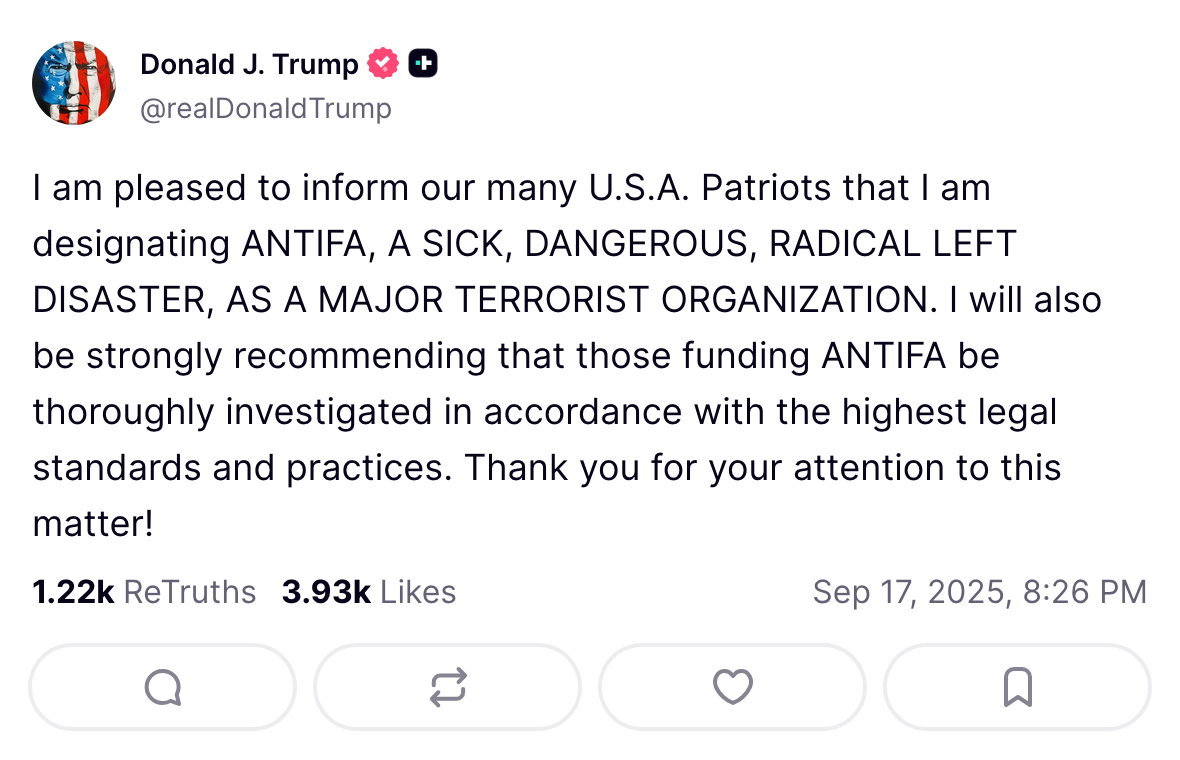Click the ReTruth arrows icon

point(448,687)
